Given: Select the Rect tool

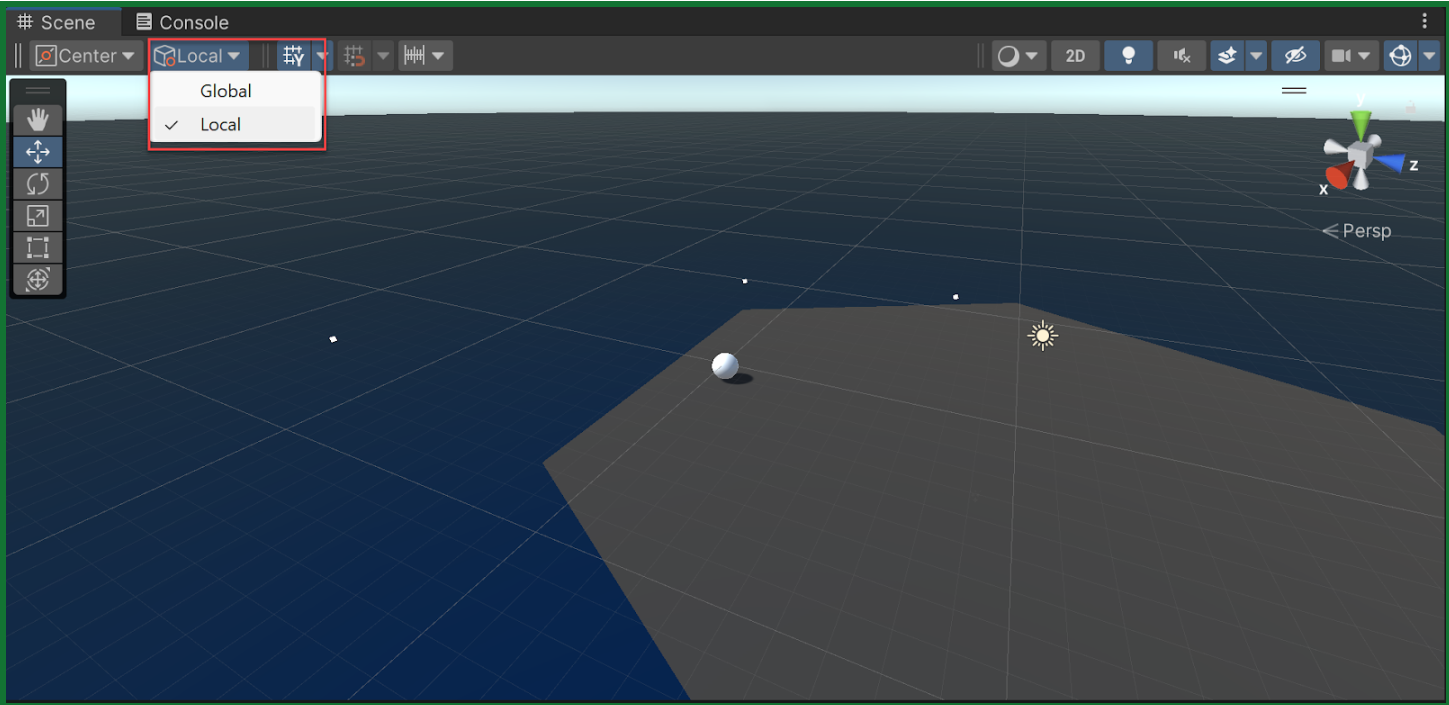Looking at the screenshot, I should coord(38,248).
